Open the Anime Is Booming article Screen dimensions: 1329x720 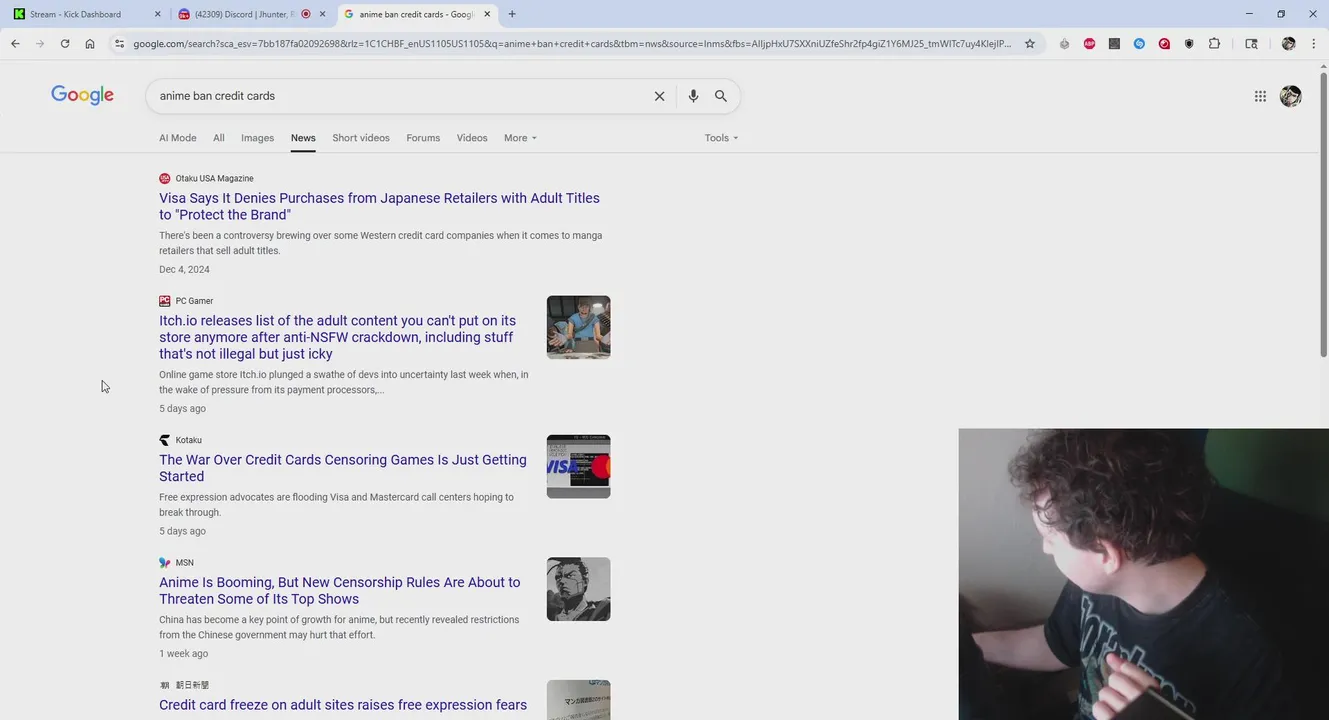(340, 591)
